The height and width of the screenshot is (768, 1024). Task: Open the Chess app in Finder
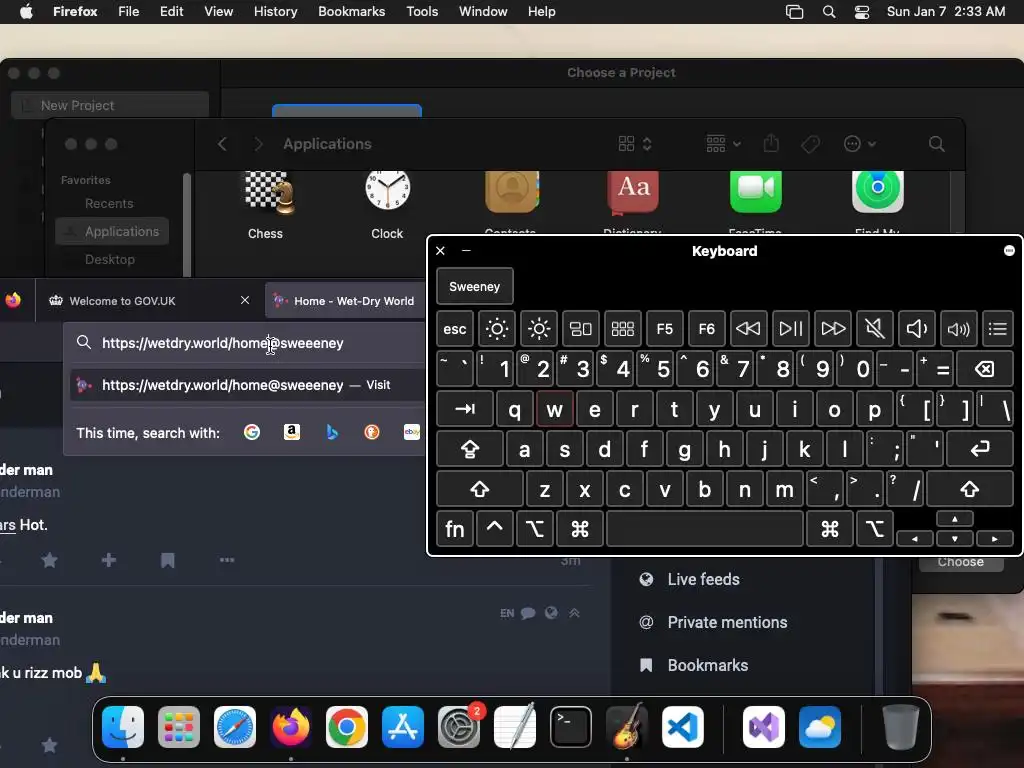point(268,193)
